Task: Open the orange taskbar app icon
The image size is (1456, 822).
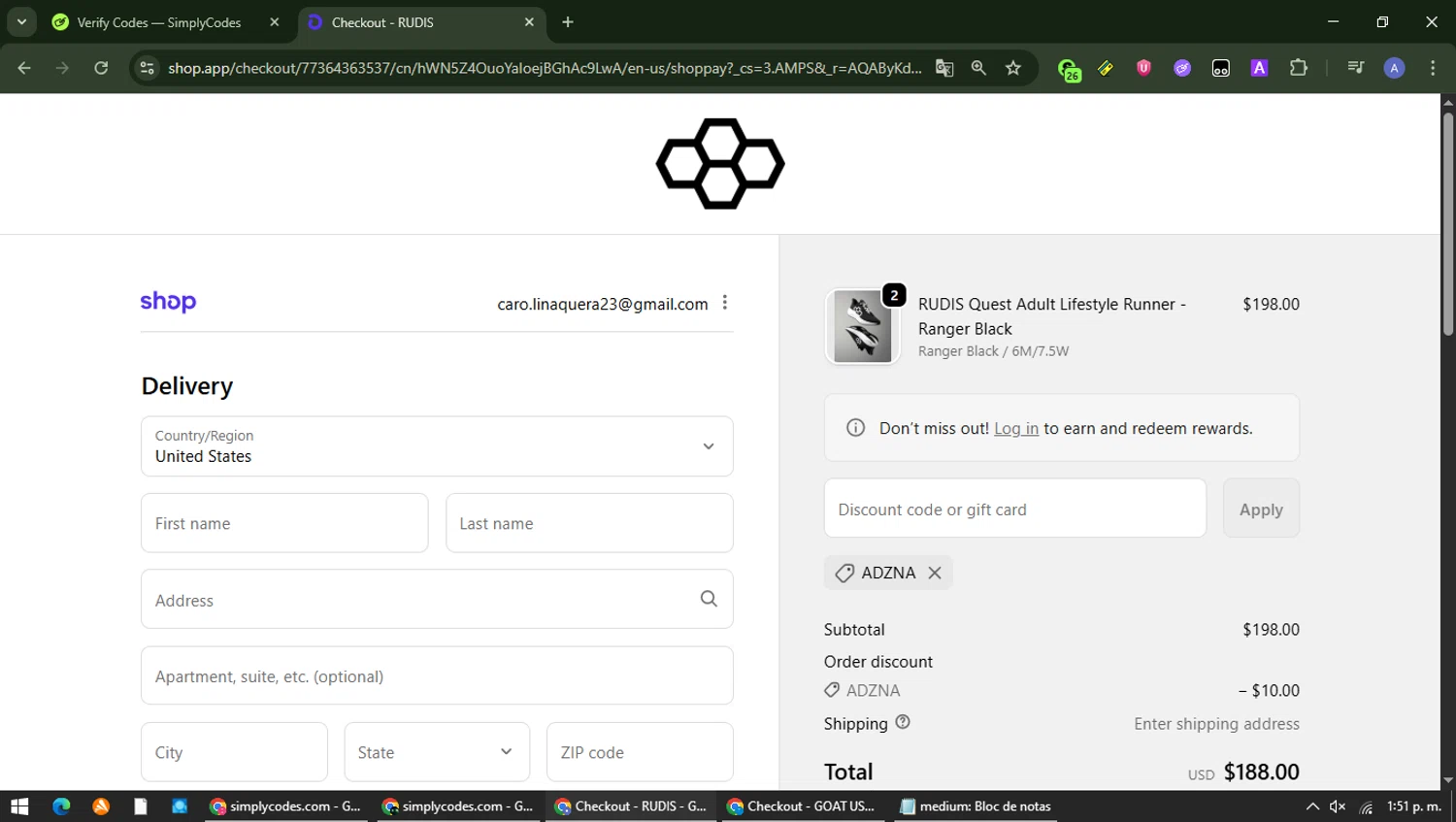Action: (101, 806)
